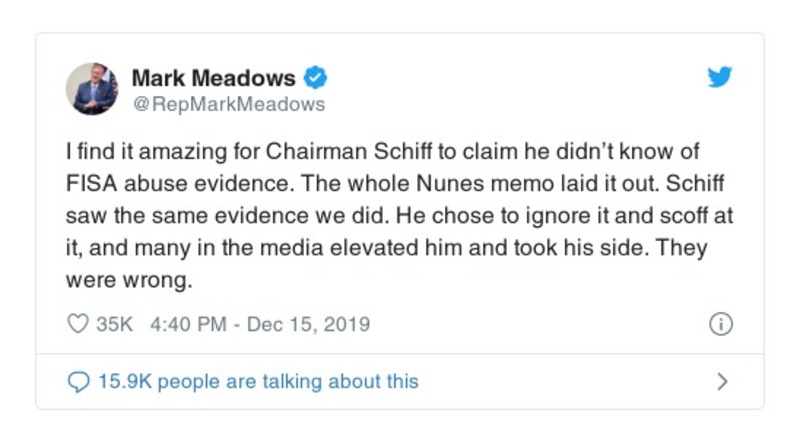Open the @RepMarkMeadows handle link
This screenshot has width=800, height=445.
[x=228, y=103]
